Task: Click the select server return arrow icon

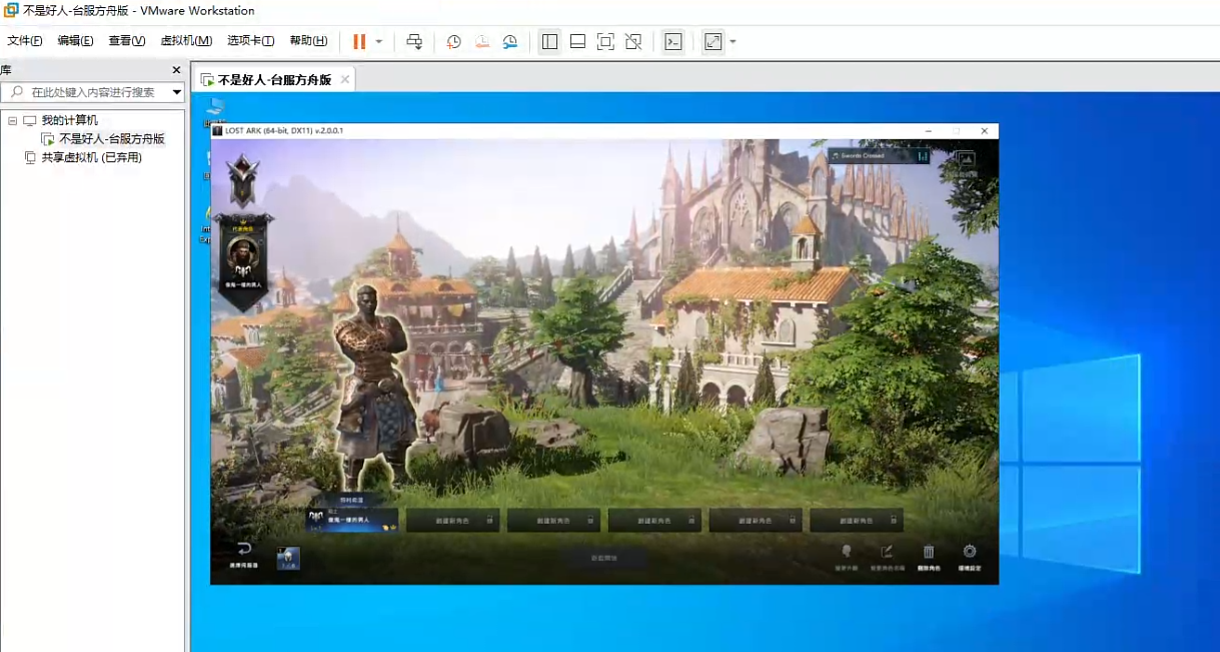Action: point(244,551)
